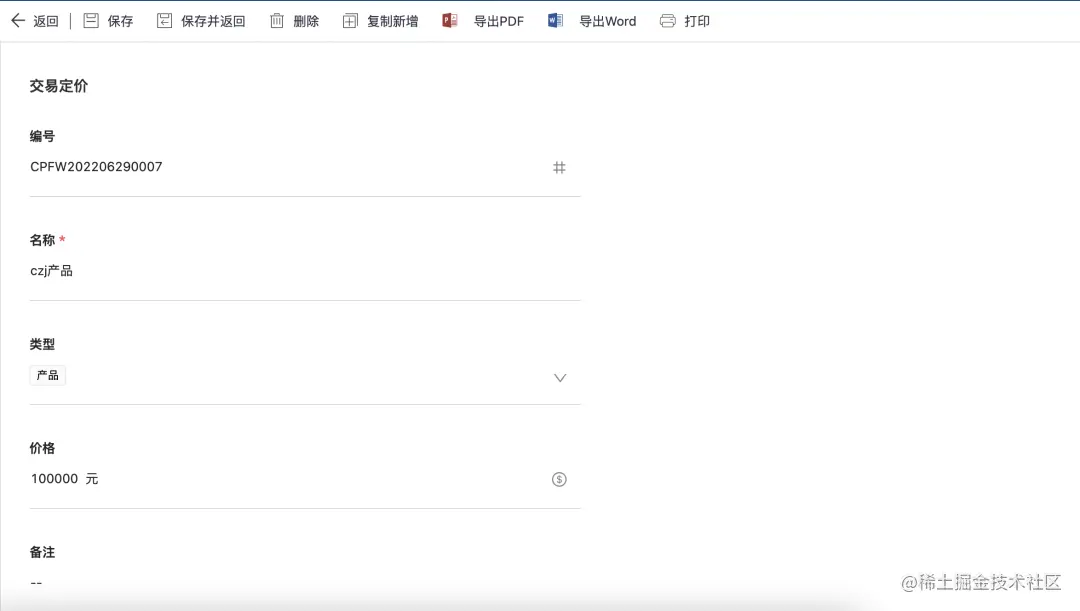Click the 价格 field label

[x=42, y=448]
